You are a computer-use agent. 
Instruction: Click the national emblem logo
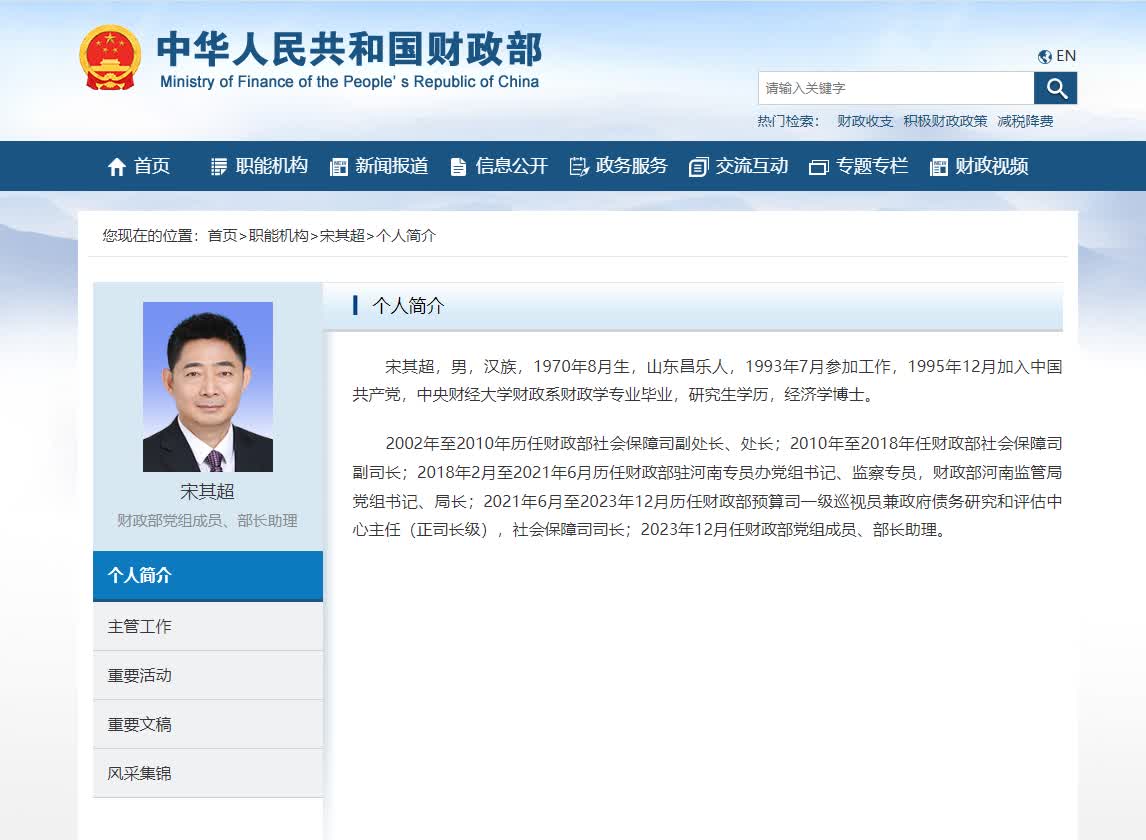click(x=110, y=58)
